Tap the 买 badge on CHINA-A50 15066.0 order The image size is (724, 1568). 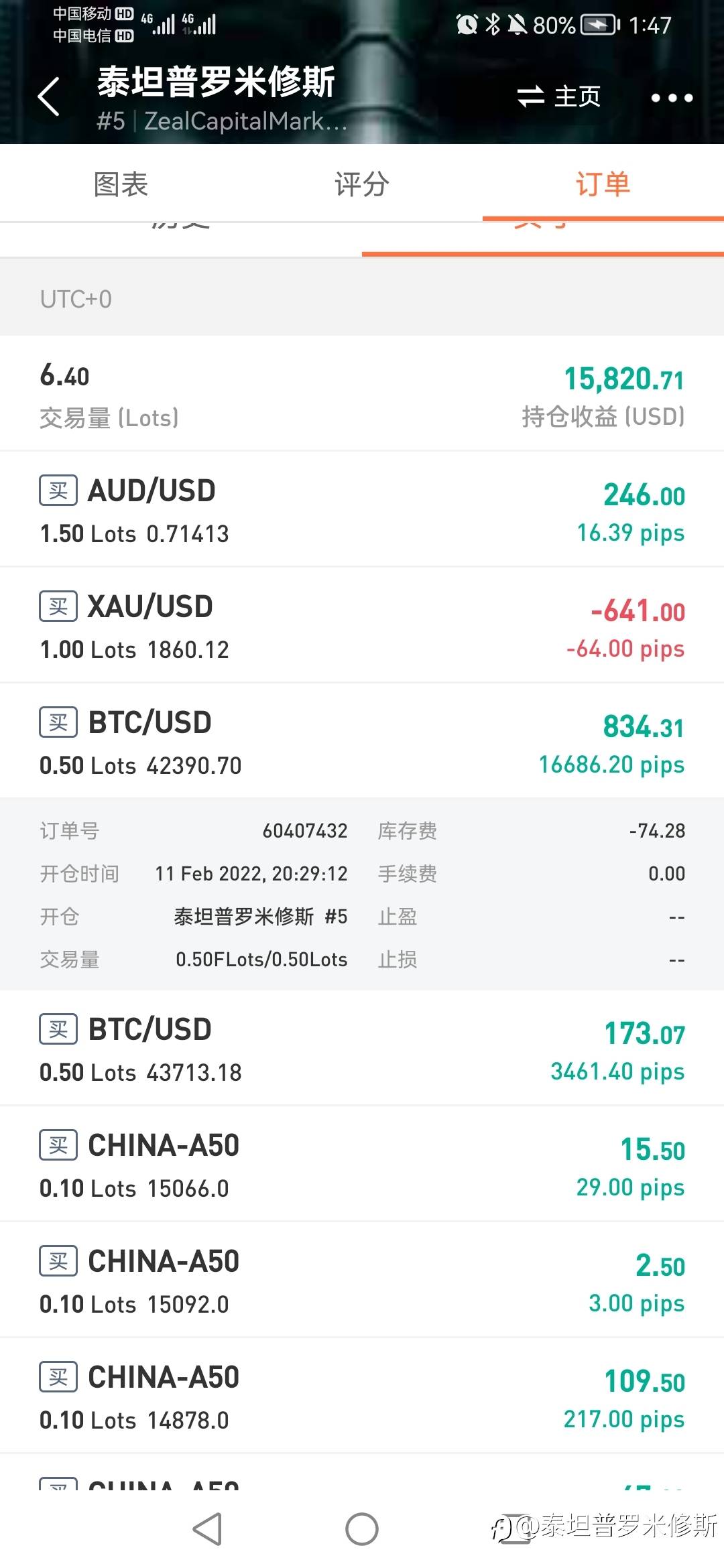[x=58, y=1145]
